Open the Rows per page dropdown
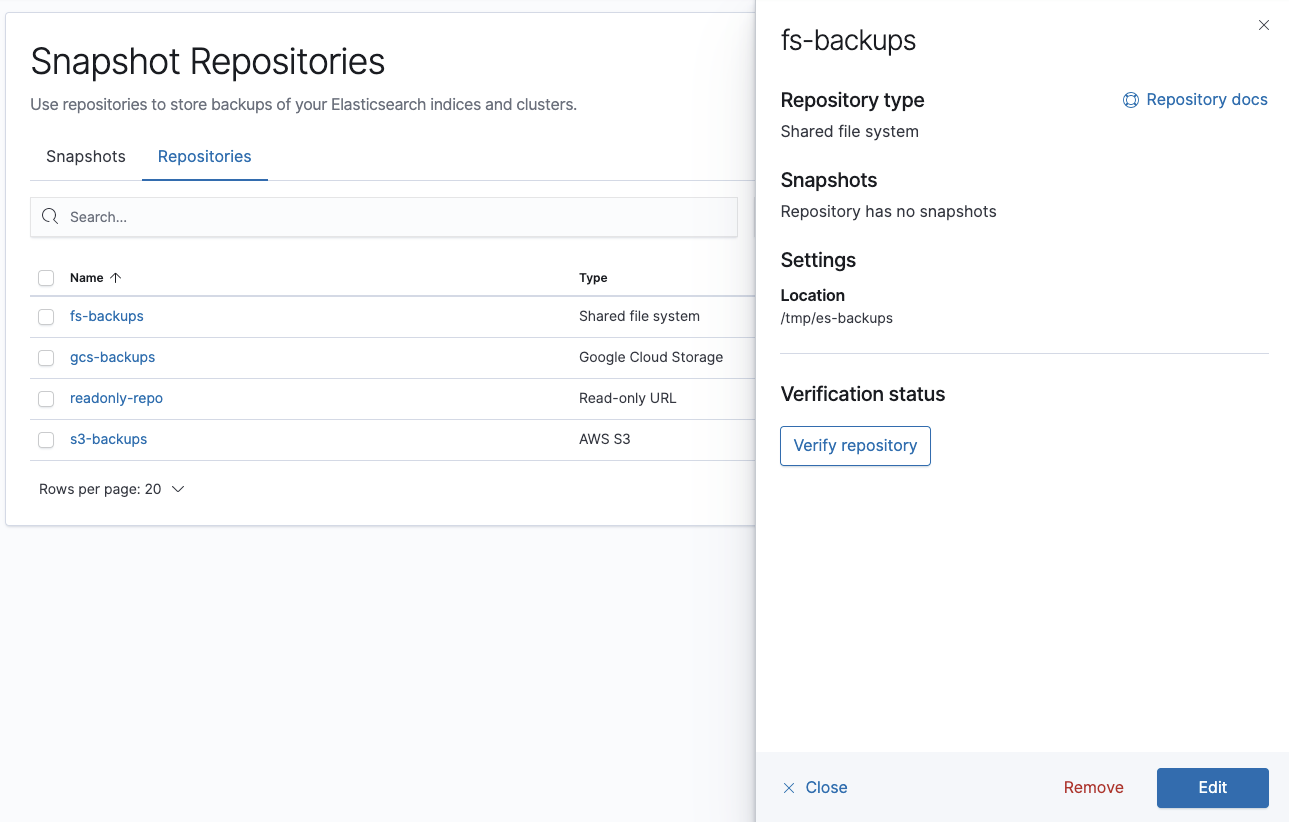Screen dimensions: 1289x822 point(112,489)
